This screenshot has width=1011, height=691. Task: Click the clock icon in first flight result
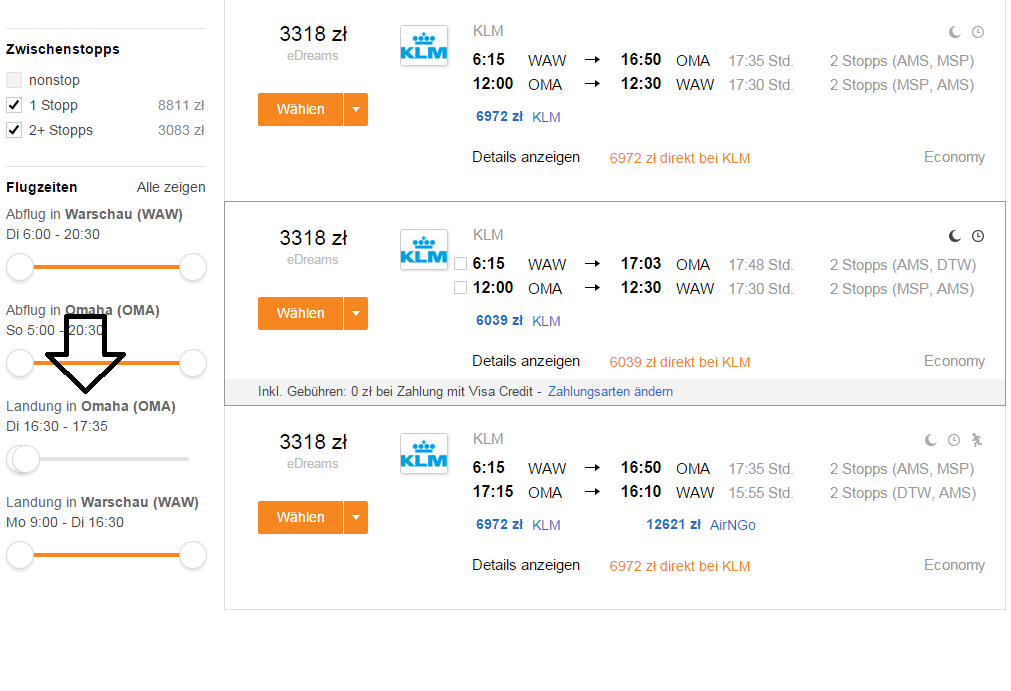978,32
